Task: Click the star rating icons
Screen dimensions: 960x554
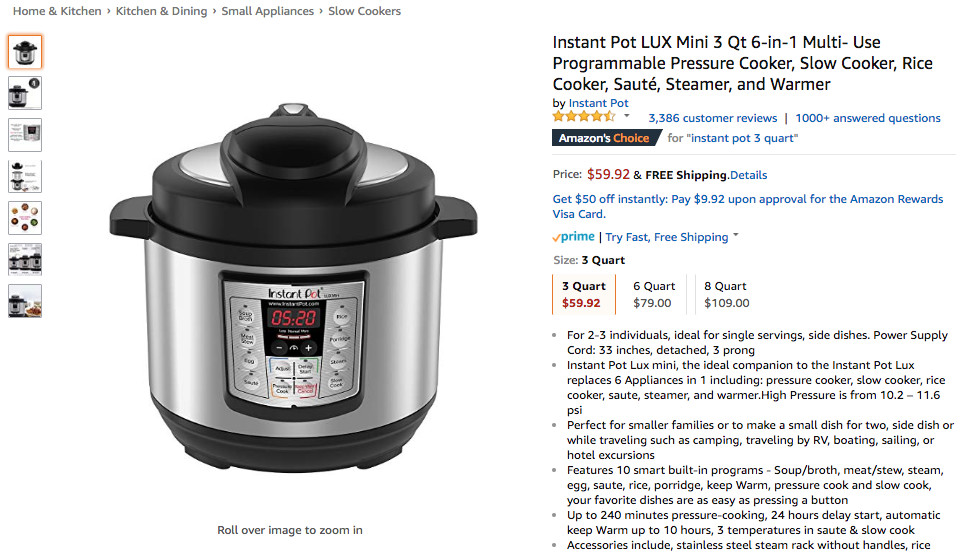Action: point(583,116)
